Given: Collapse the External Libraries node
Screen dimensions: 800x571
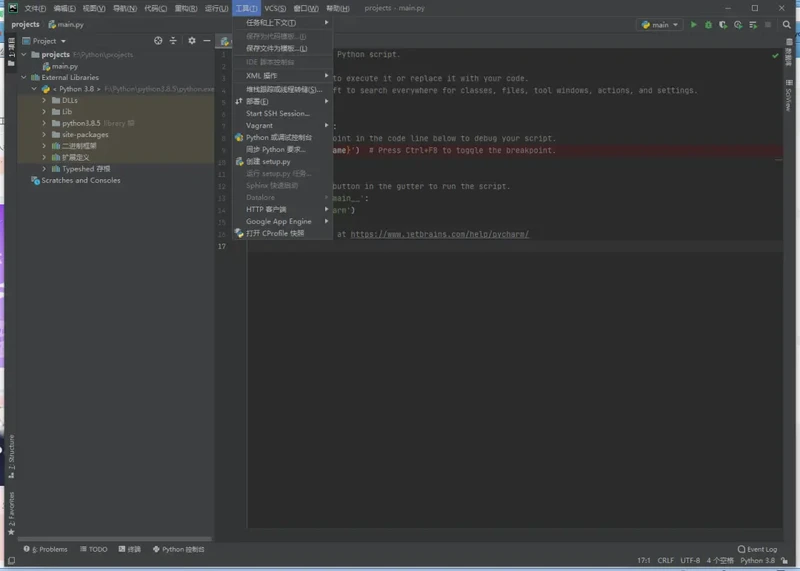Looking at the screenshot, I should pyautogui.click(x=24, y=77).
